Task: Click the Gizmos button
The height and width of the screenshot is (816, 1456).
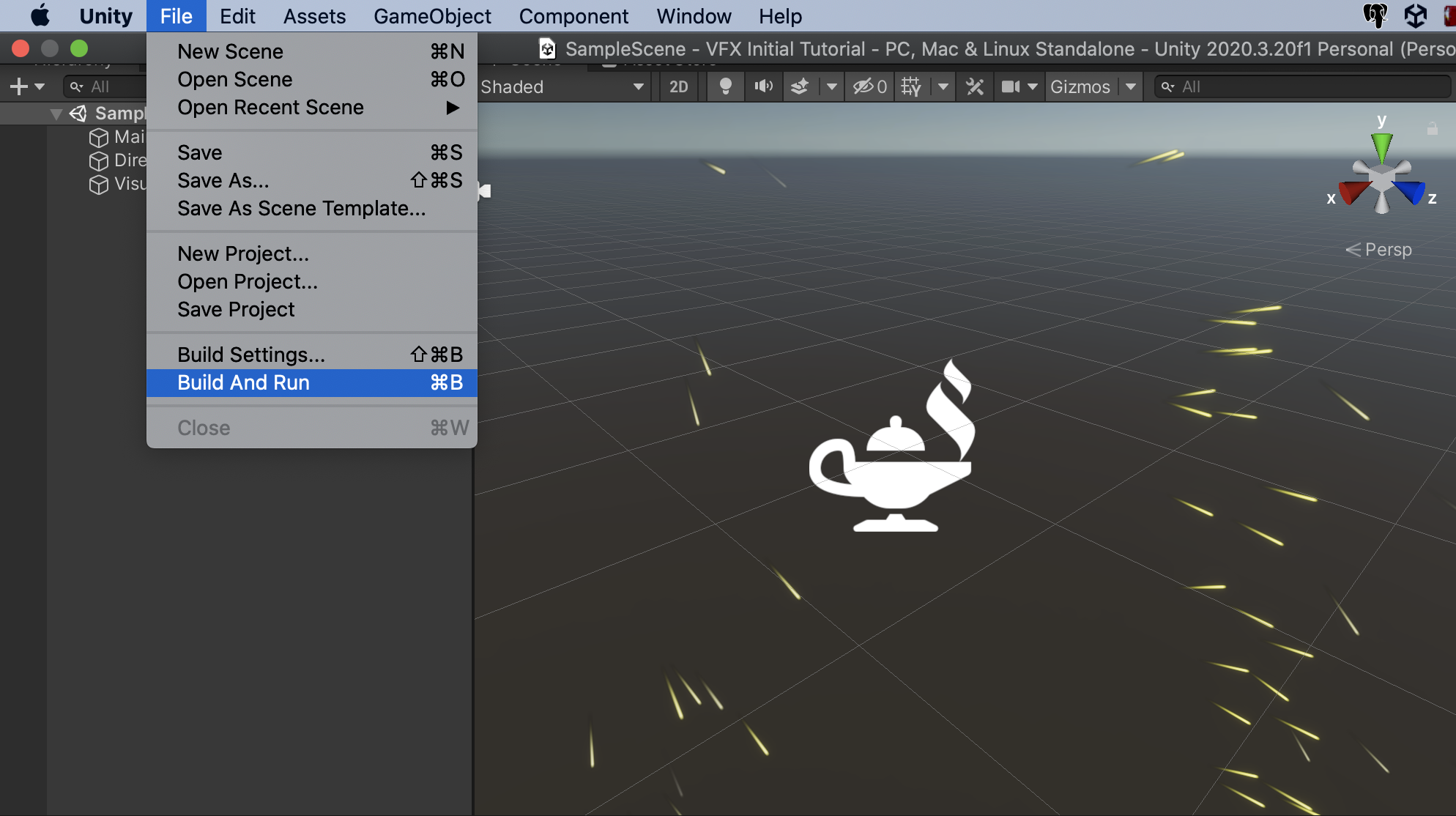Action: pyautogui.click(x=1080, y=86)
